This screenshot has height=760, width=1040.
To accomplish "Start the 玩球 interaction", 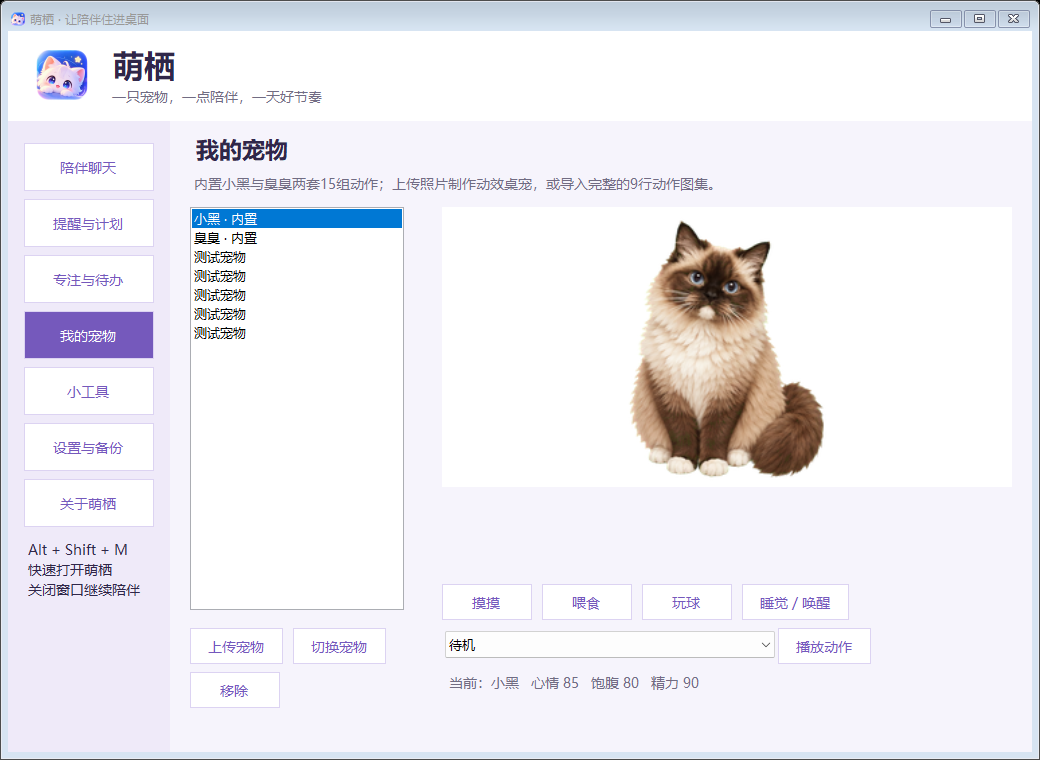I will [x=686, y=602].
